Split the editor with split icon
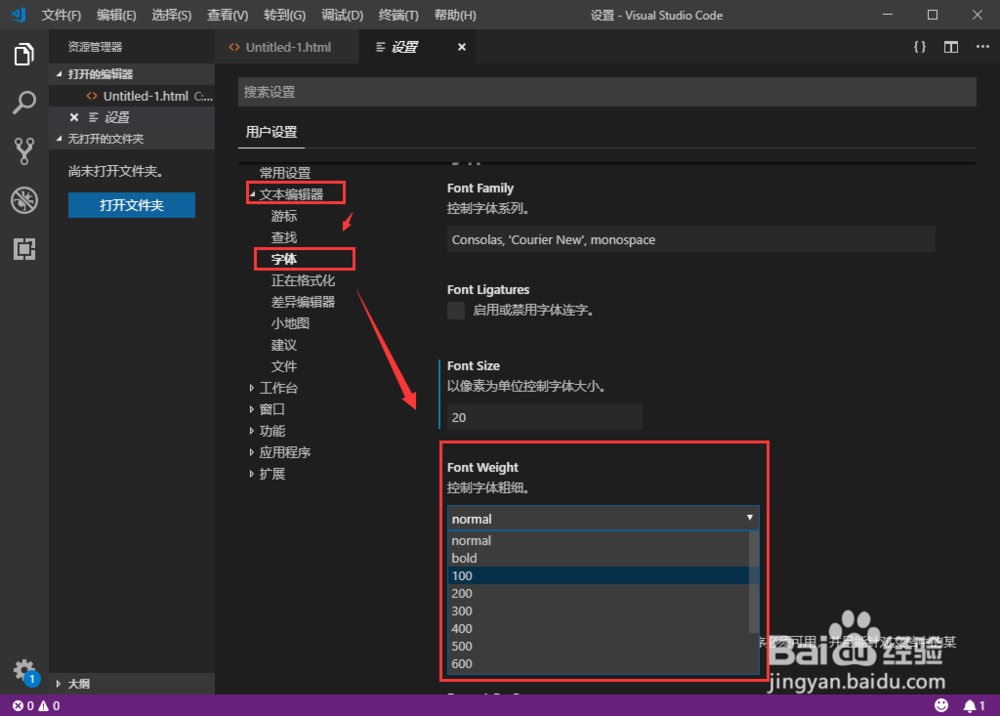The height and width of the screenshot is (716, 1000). [951, 47]
